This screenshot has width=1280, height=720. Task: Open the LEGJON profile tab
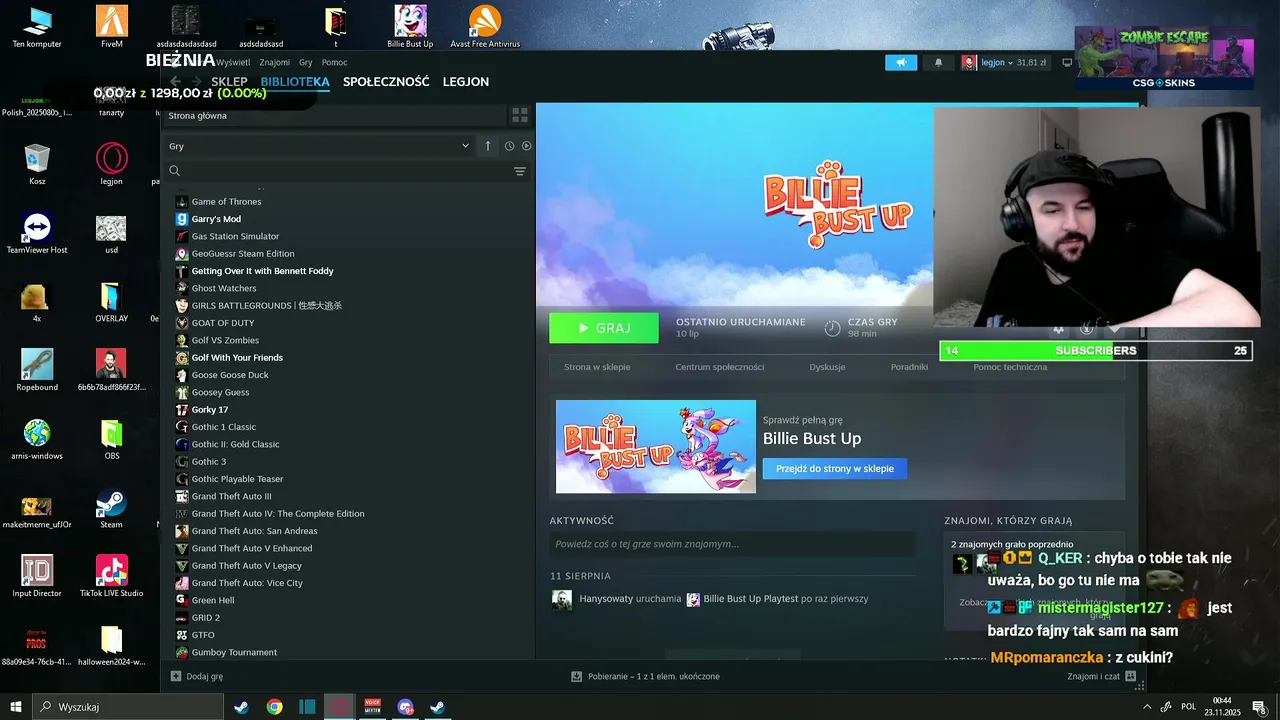click(x=466, y=82)
